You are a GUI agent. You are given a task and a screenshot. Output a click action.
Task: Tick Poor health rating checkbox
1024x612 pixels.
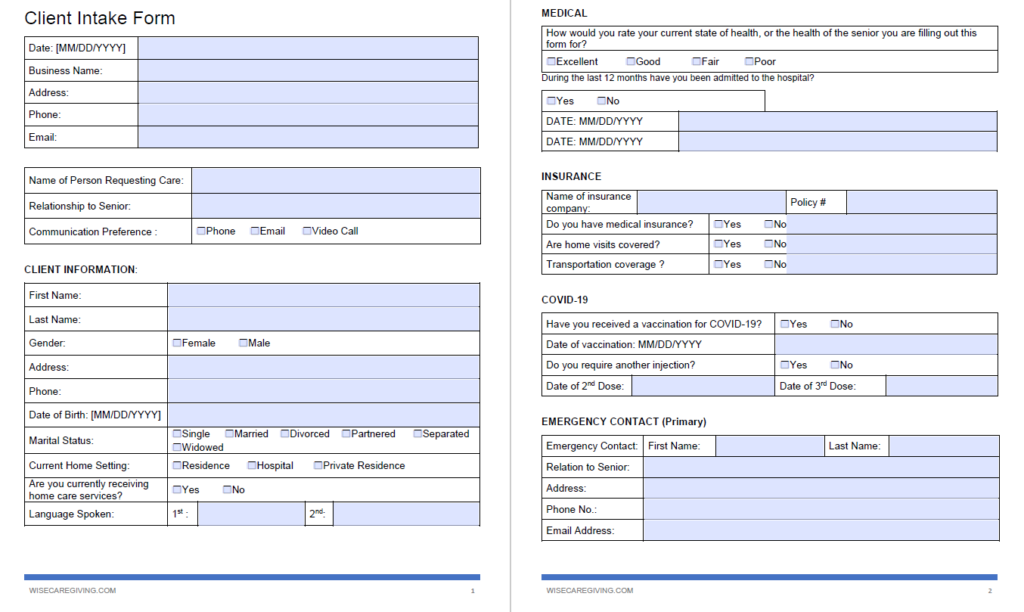click(x=749, y=61)
